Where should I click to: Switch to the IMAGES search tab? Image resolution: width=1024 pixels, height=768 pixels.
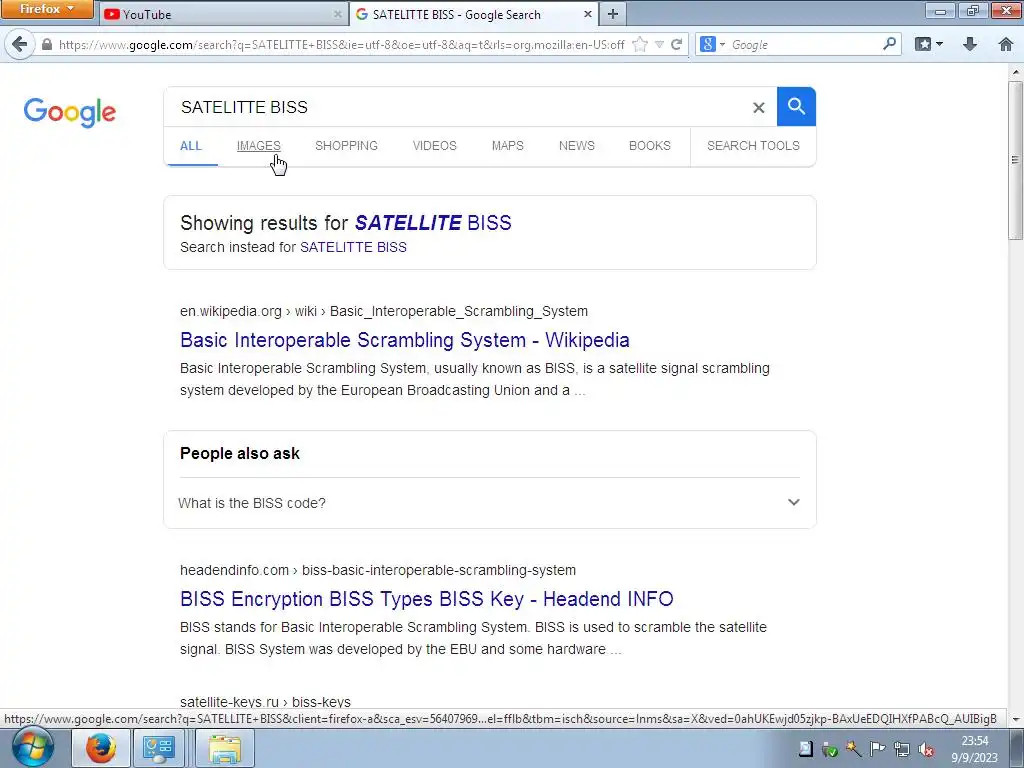(x=259, y=146)
